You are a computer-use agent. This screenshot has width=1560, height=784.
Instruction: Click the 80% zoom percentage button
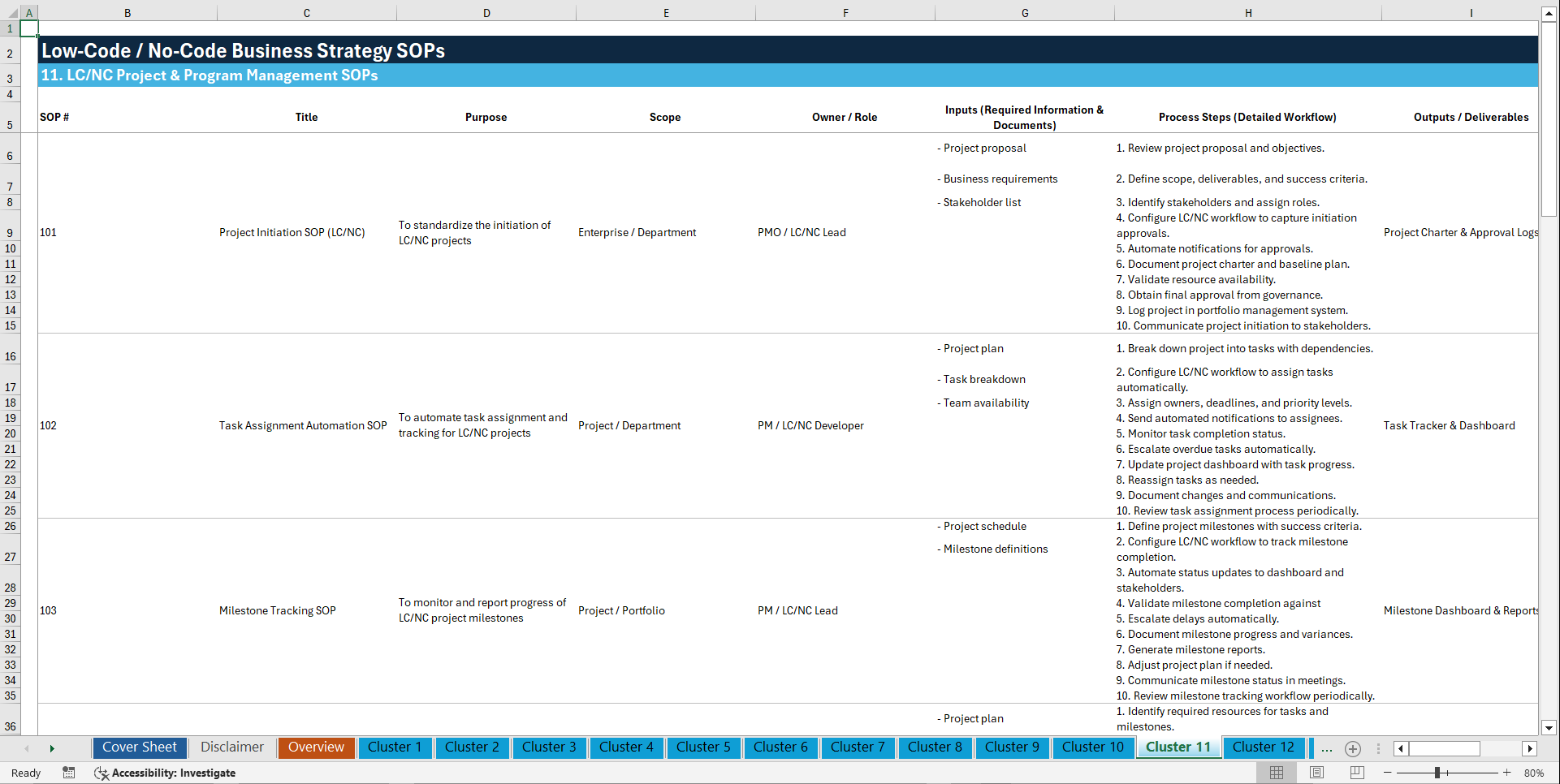pos(1535,773)
